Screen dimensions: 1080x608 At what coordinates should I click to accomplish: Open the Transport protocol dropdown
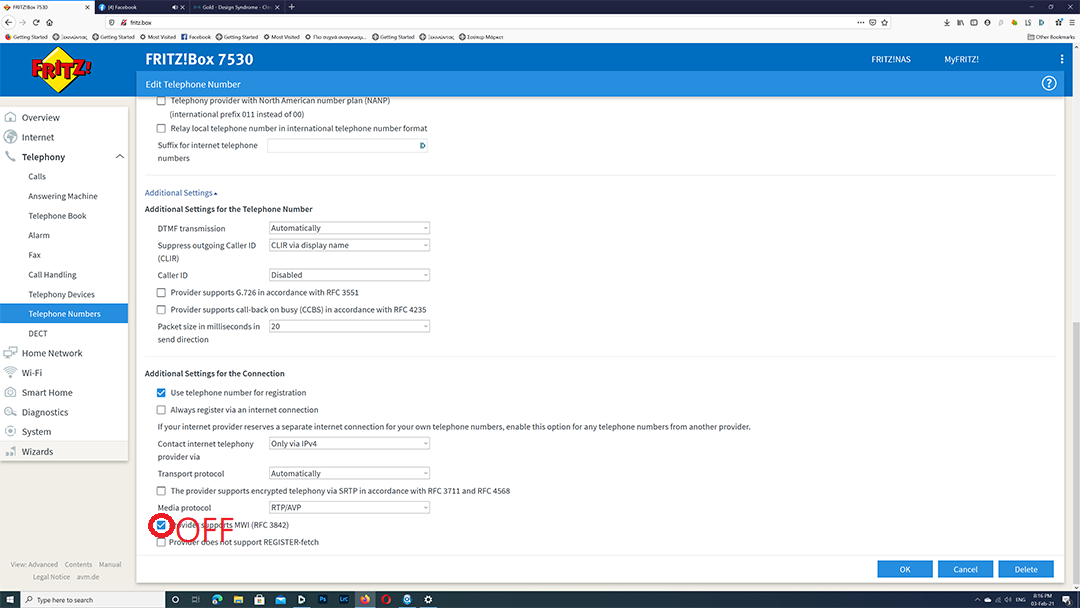point(349,474)
